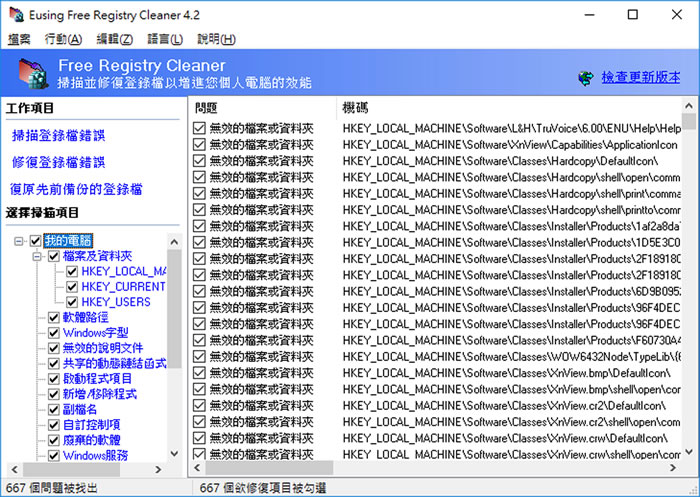Uncheck the Windows字型 scan item

point(54,332)
